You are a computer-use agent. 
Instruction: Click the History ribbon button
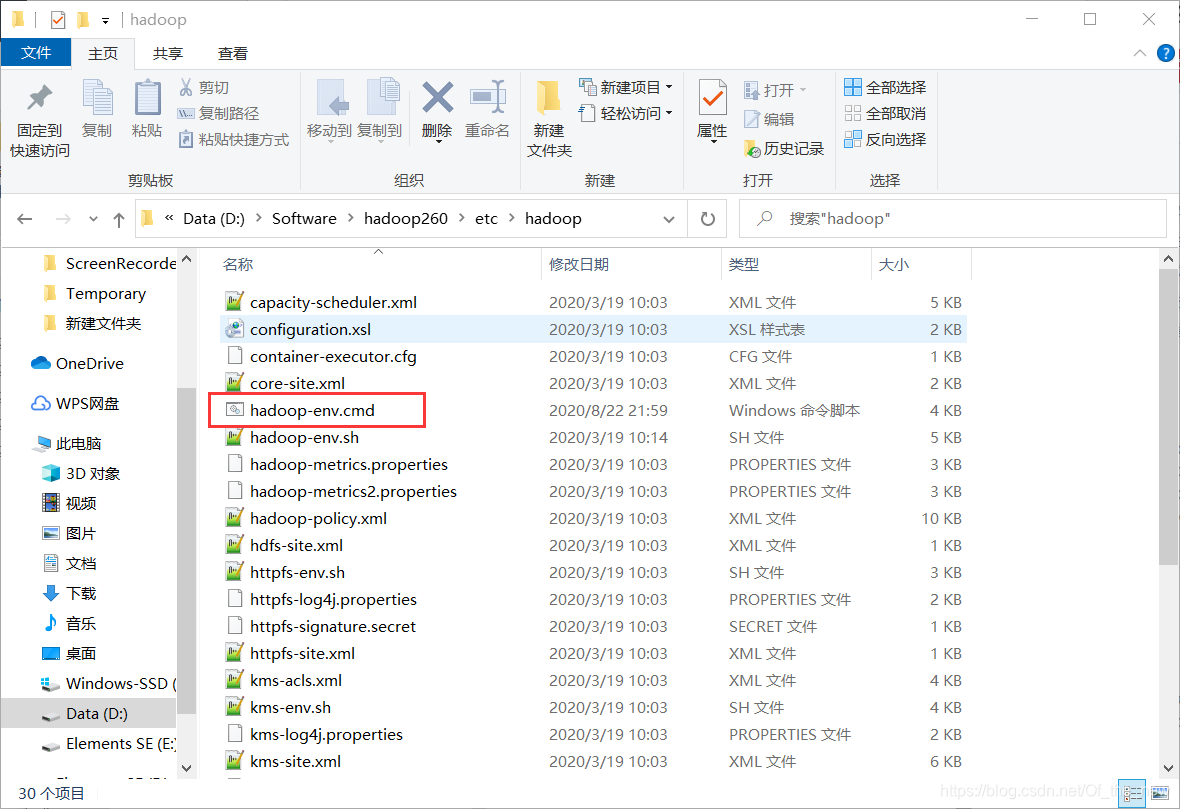coord(783,149)
